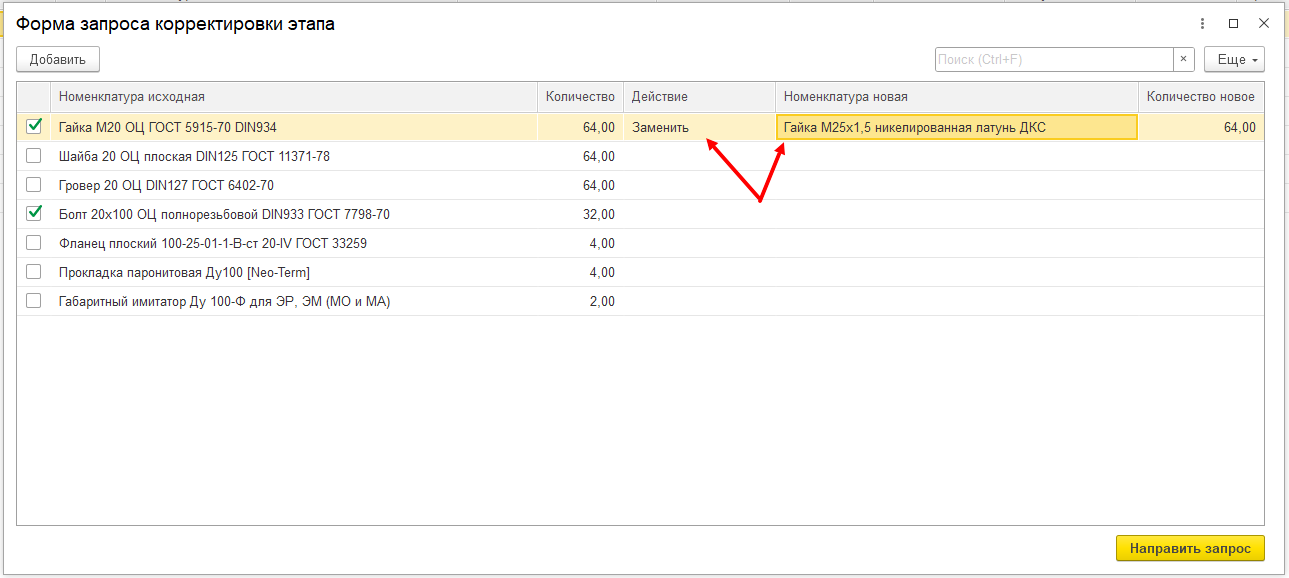Tick the checkbox for Гровер 20 ОЦ
The width and height of the screenshot is (1289, 578).
pyautogui.click(x=34, y=185)
